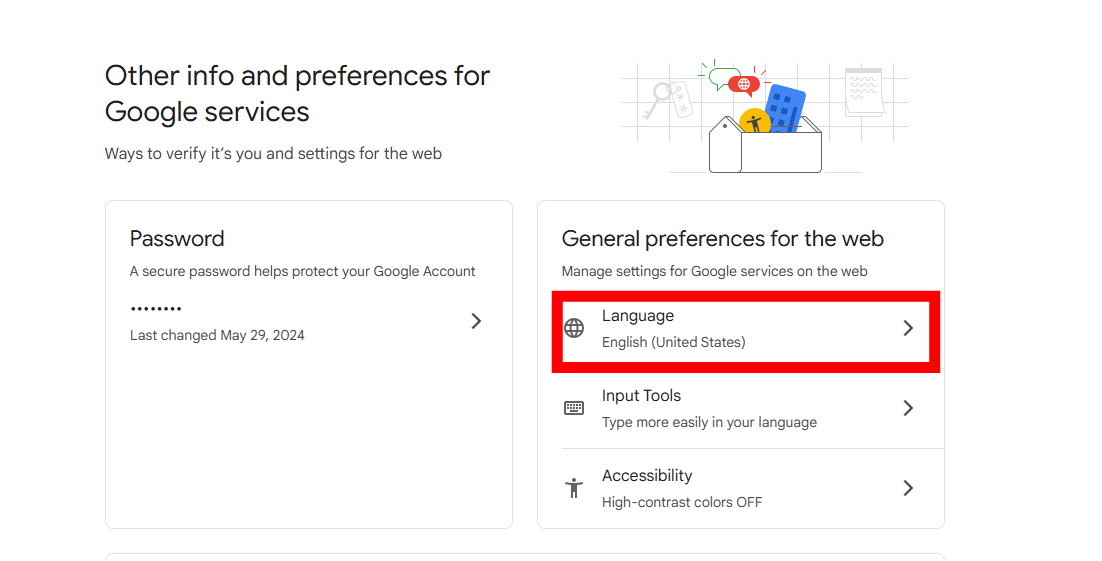Open the Input Tools label
This screenshot has height=561, width=1102.
pyautogui.click(x=641, y=396)
